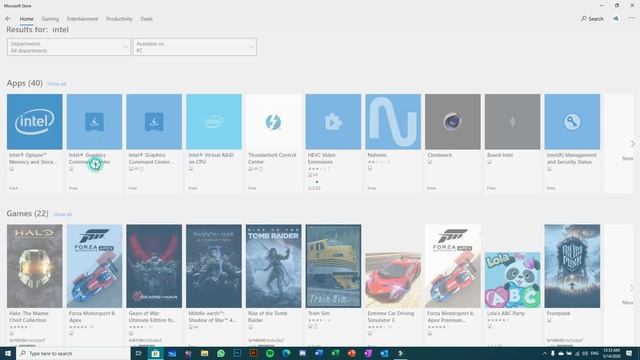
Task: Show hidden system tray icons
Action: pyautogui.click(x=544, y=353)
